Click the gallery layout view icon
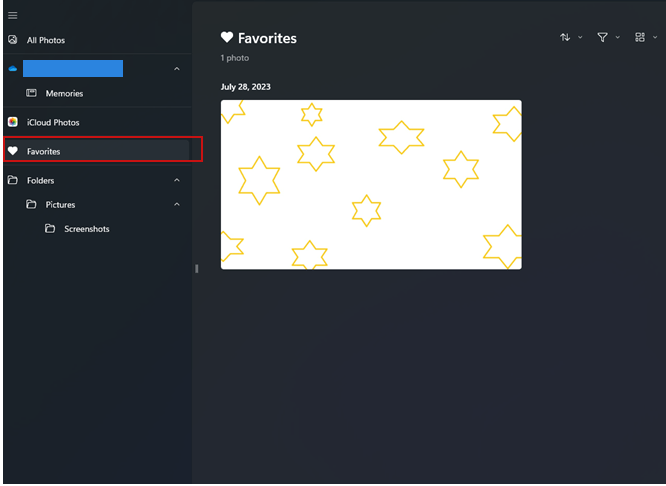 pos(640,37)
